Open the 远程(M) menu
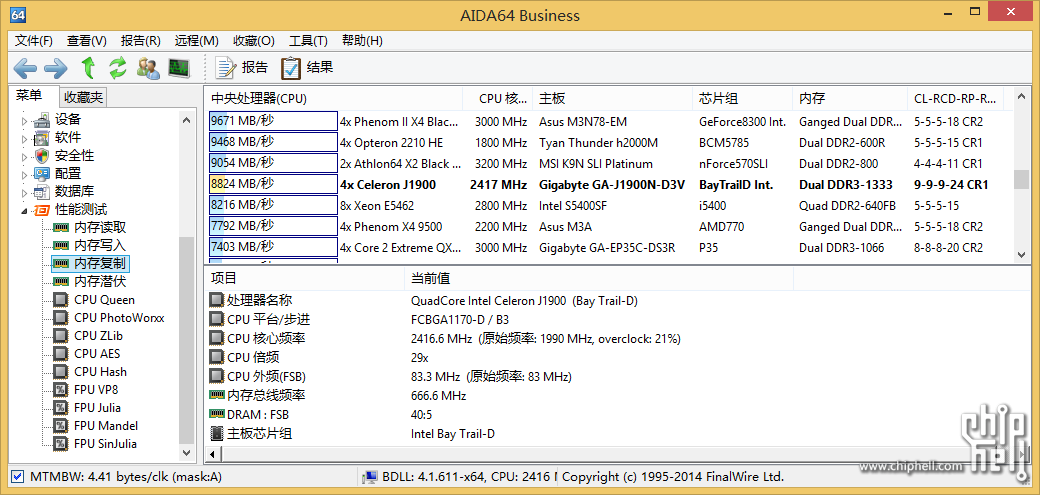 coord(197,40)
